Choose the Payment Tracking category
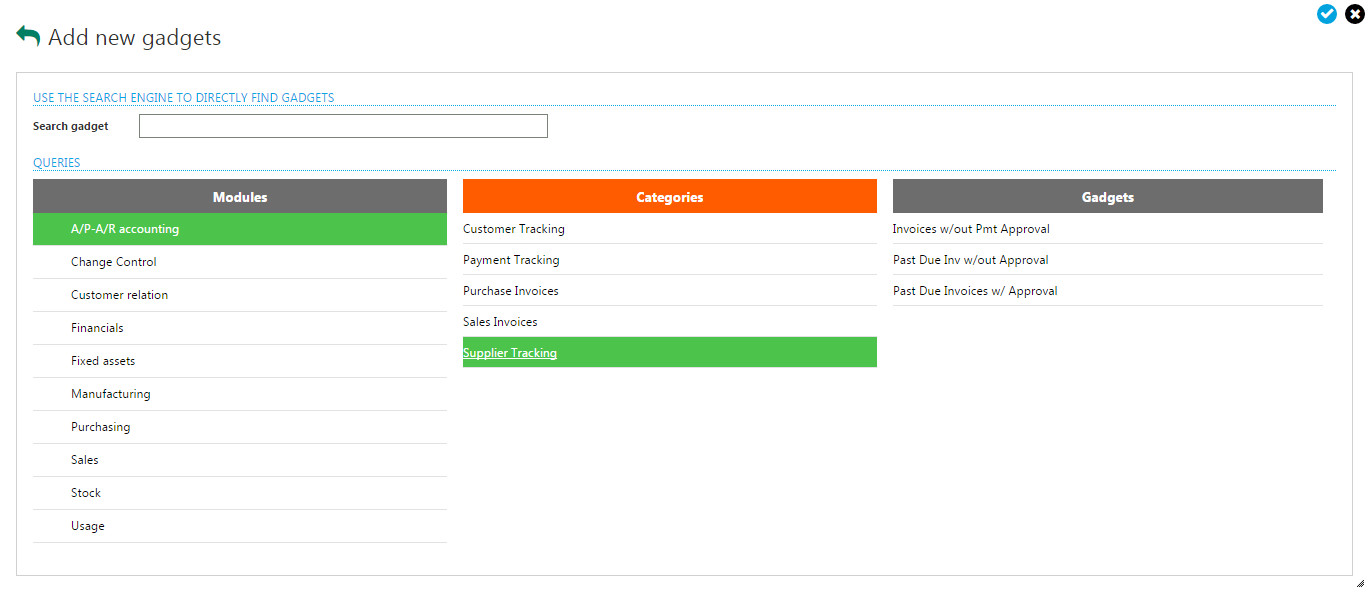1369x592 pixels. 511,260
